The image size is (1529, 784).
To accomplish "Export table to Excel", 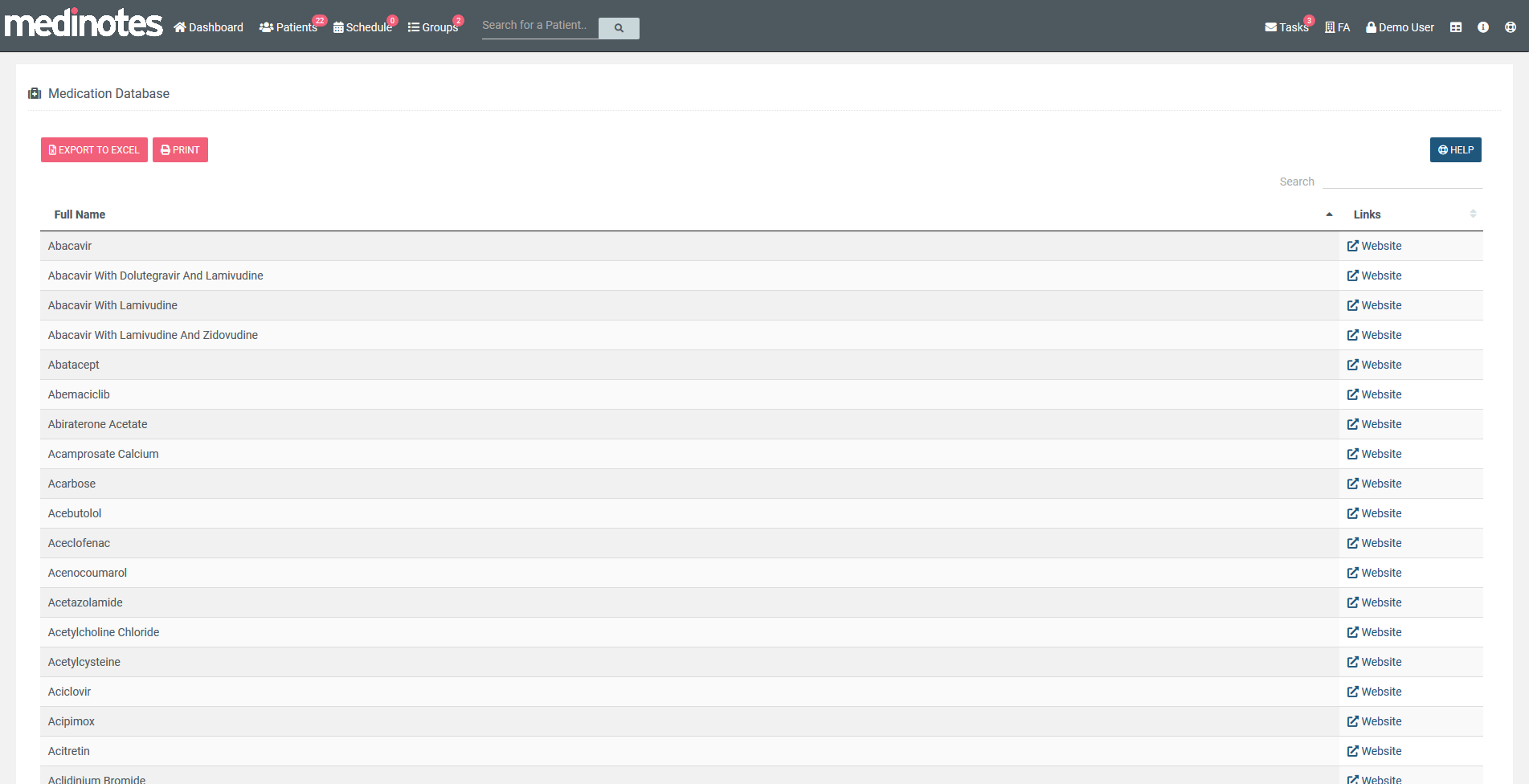I will [94, 150].
